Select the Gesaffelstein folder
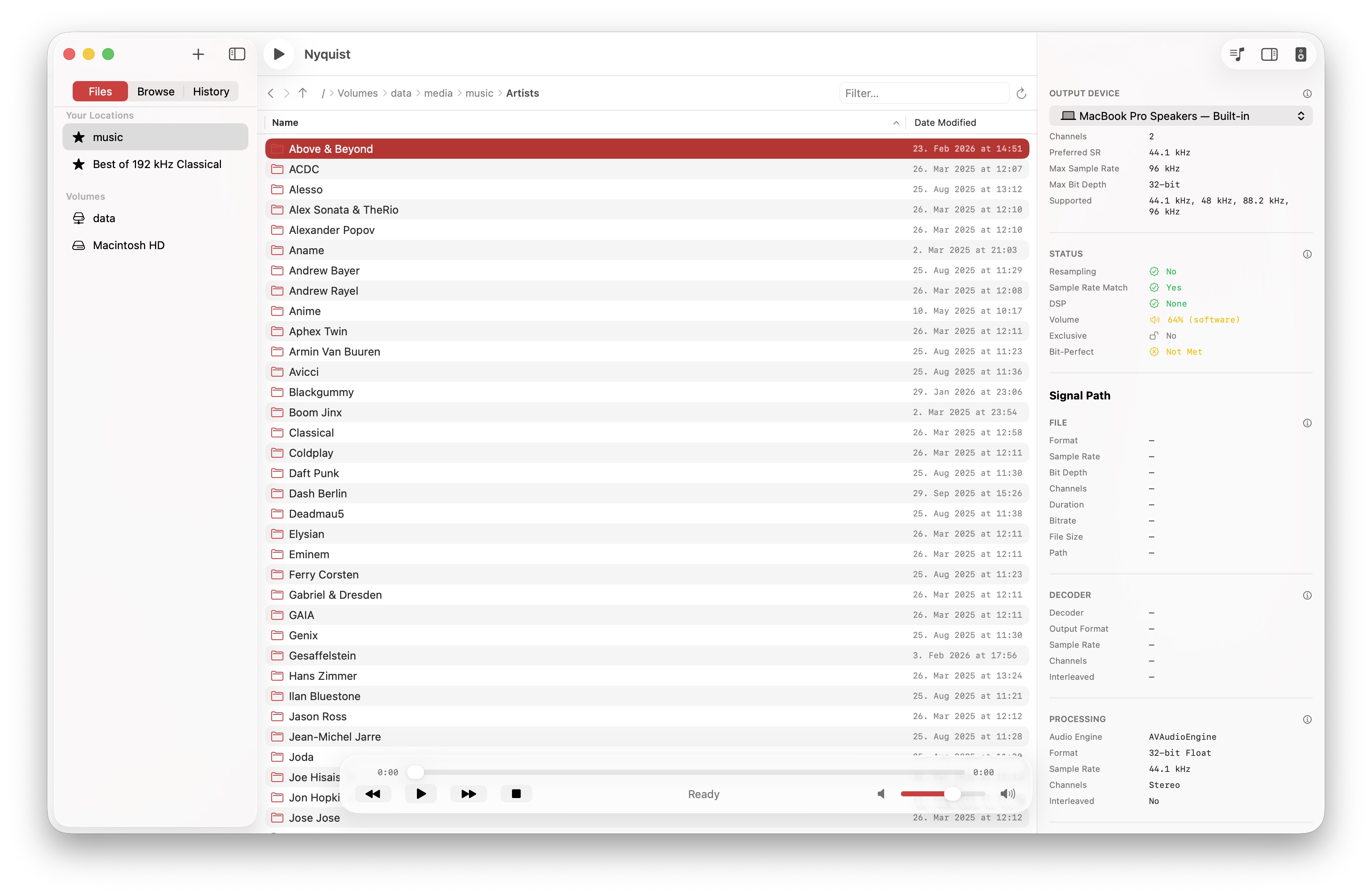1372x896 pixels. click(647, 656)
